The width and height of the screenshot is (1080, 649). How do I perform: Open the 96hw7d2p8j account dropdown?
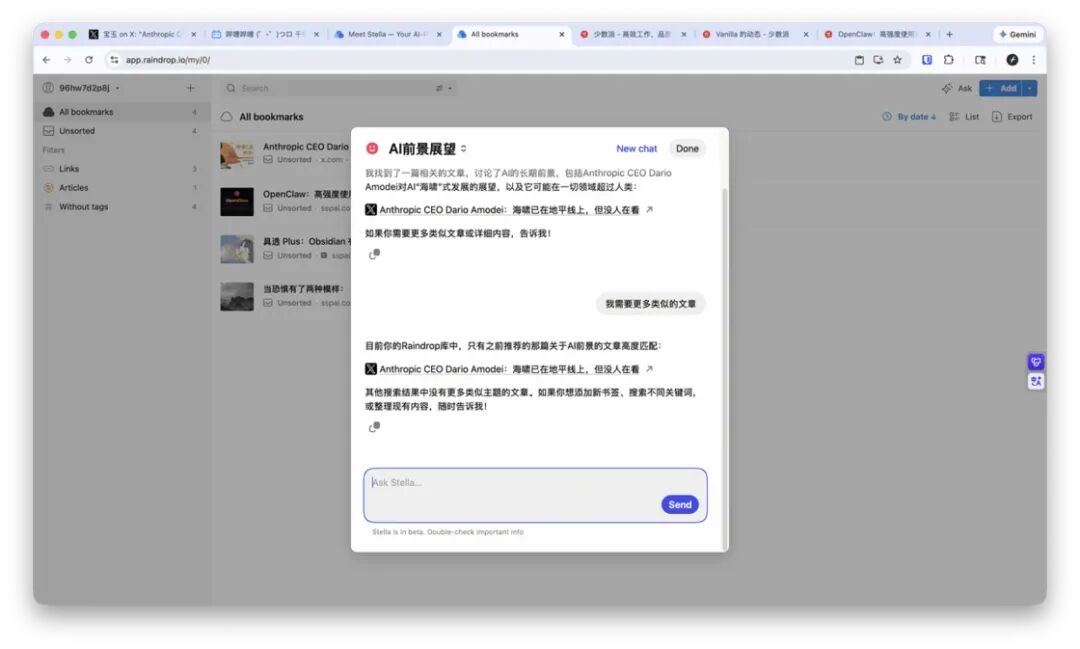(81, 88)
